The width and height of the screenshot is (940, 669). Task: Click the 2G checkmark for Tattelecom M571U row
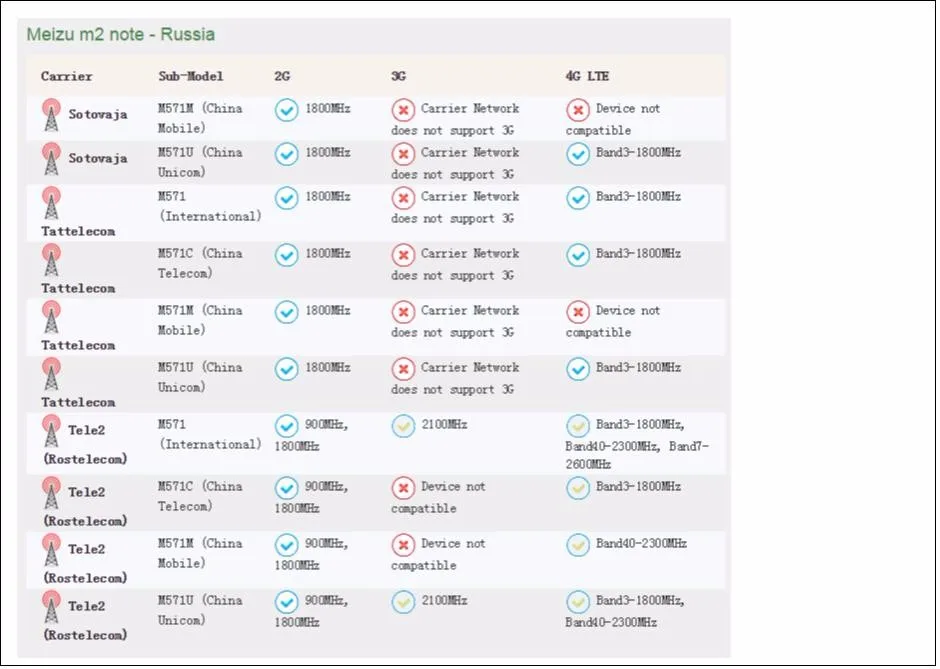287,369
